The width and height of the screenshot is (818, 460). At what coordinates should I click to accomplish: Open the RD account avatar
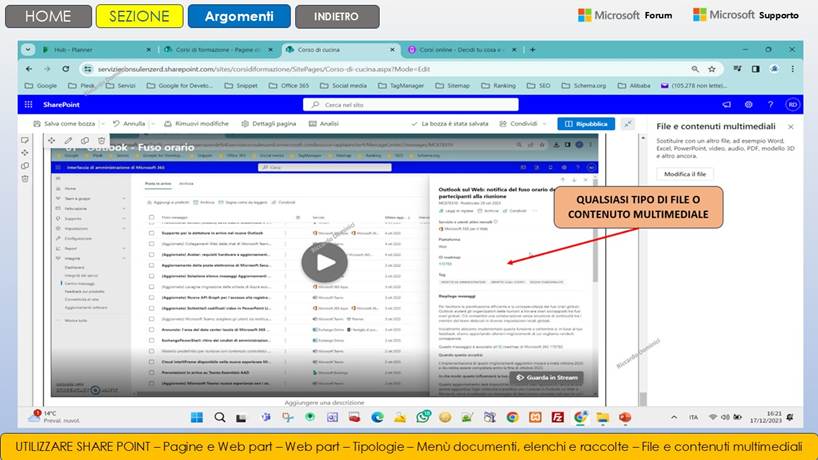click(x=792, y=104)
